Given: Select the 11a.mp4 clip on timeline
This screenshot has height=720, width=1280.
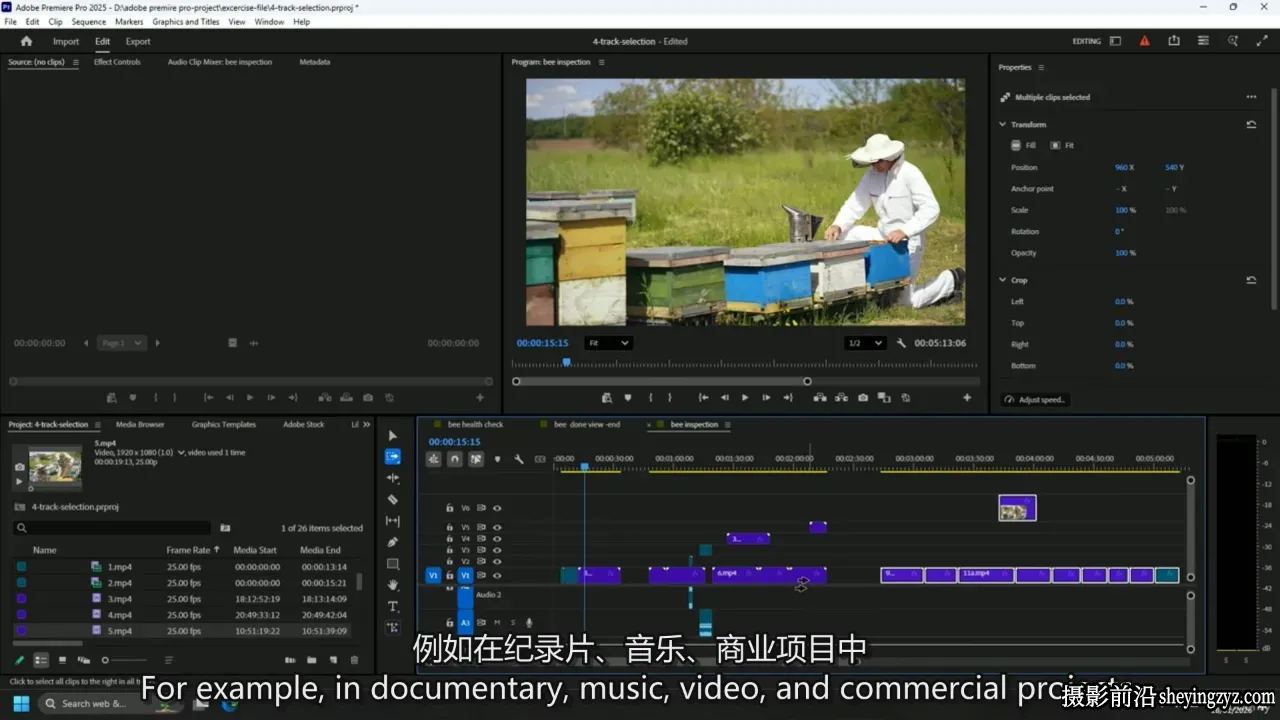Looking at the screenshot, I should point(986,575).
